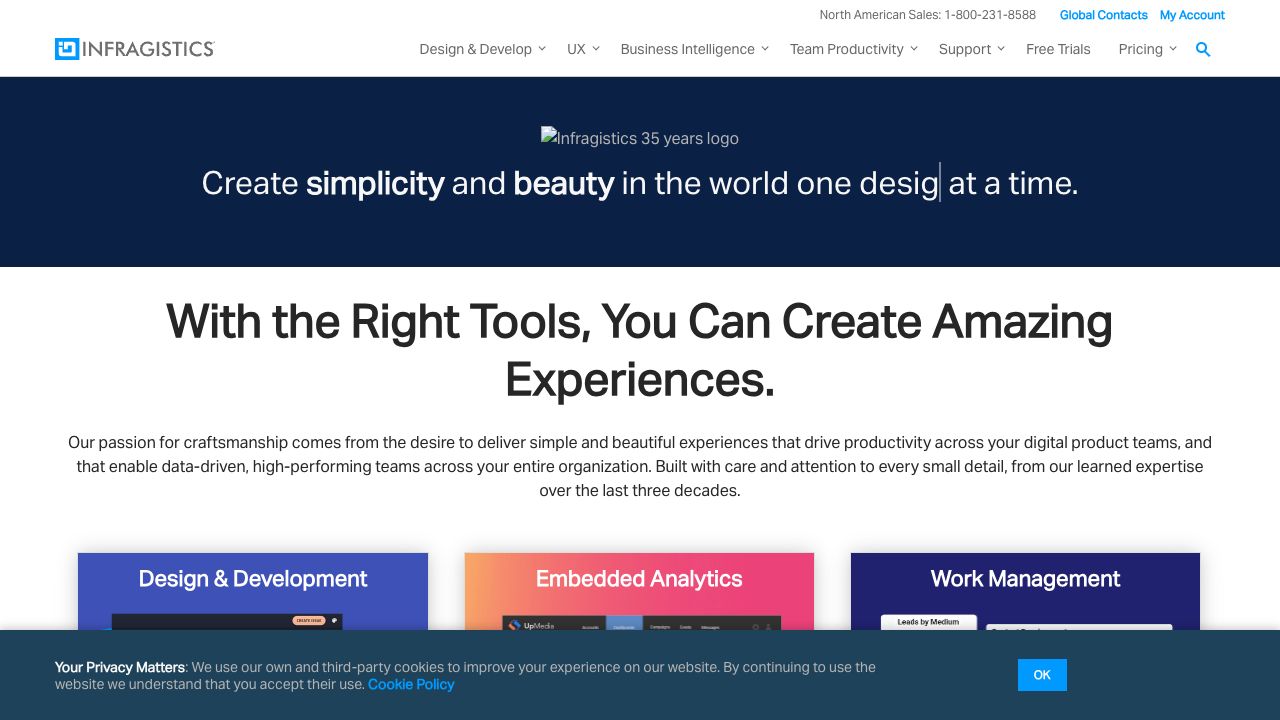Open the search magnifier icon

point(1203,49)
